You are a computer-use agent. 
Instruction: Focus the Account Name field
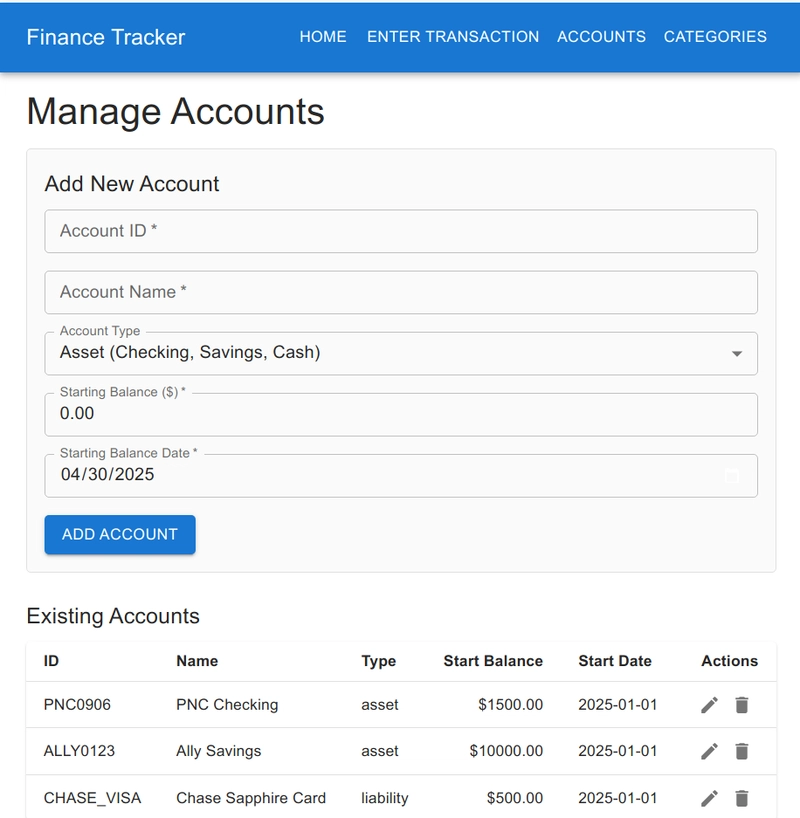tap(401, 292)
